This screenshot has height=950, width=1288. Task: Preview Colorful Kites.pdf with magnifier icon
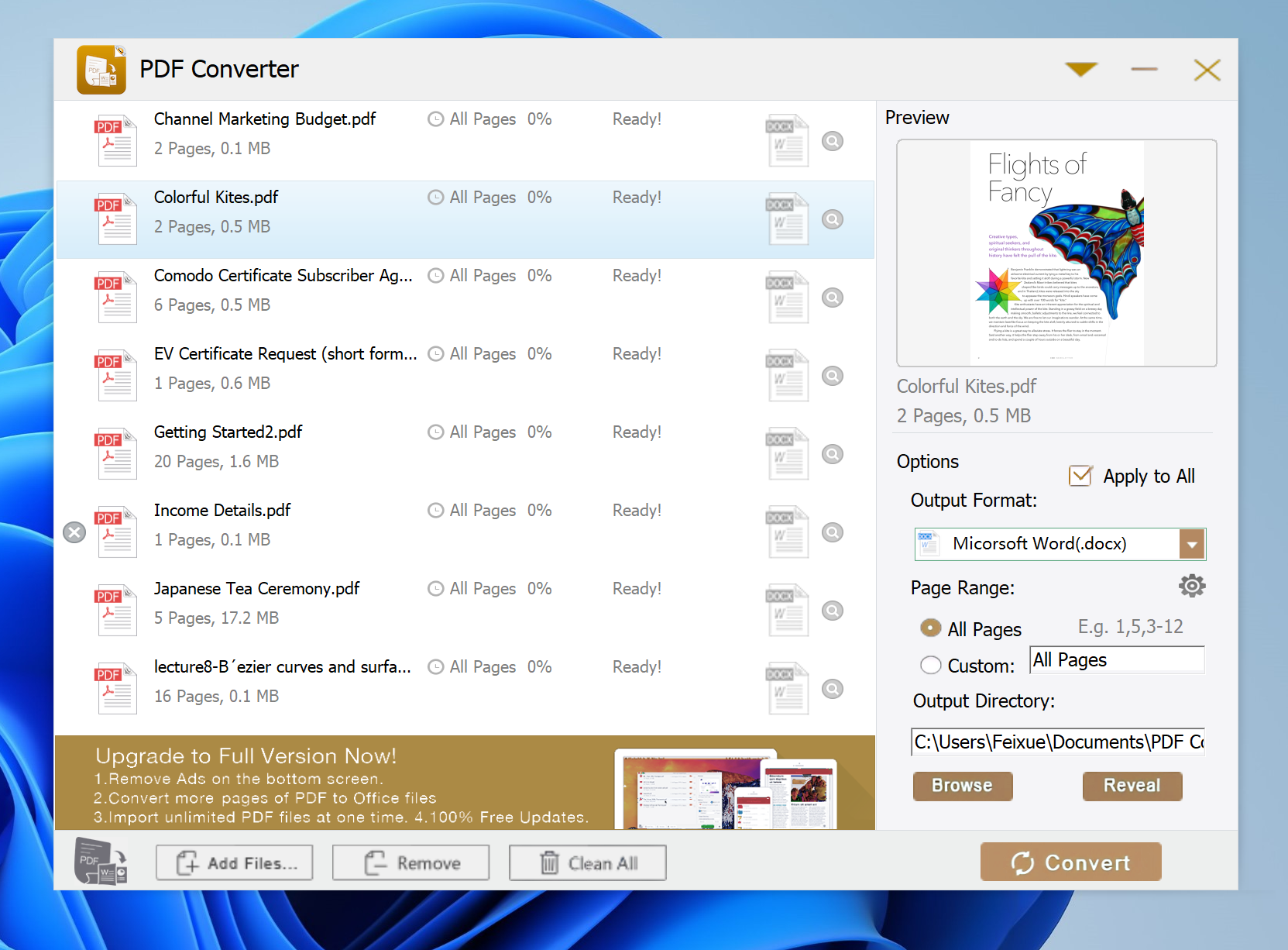pos(833,219)
